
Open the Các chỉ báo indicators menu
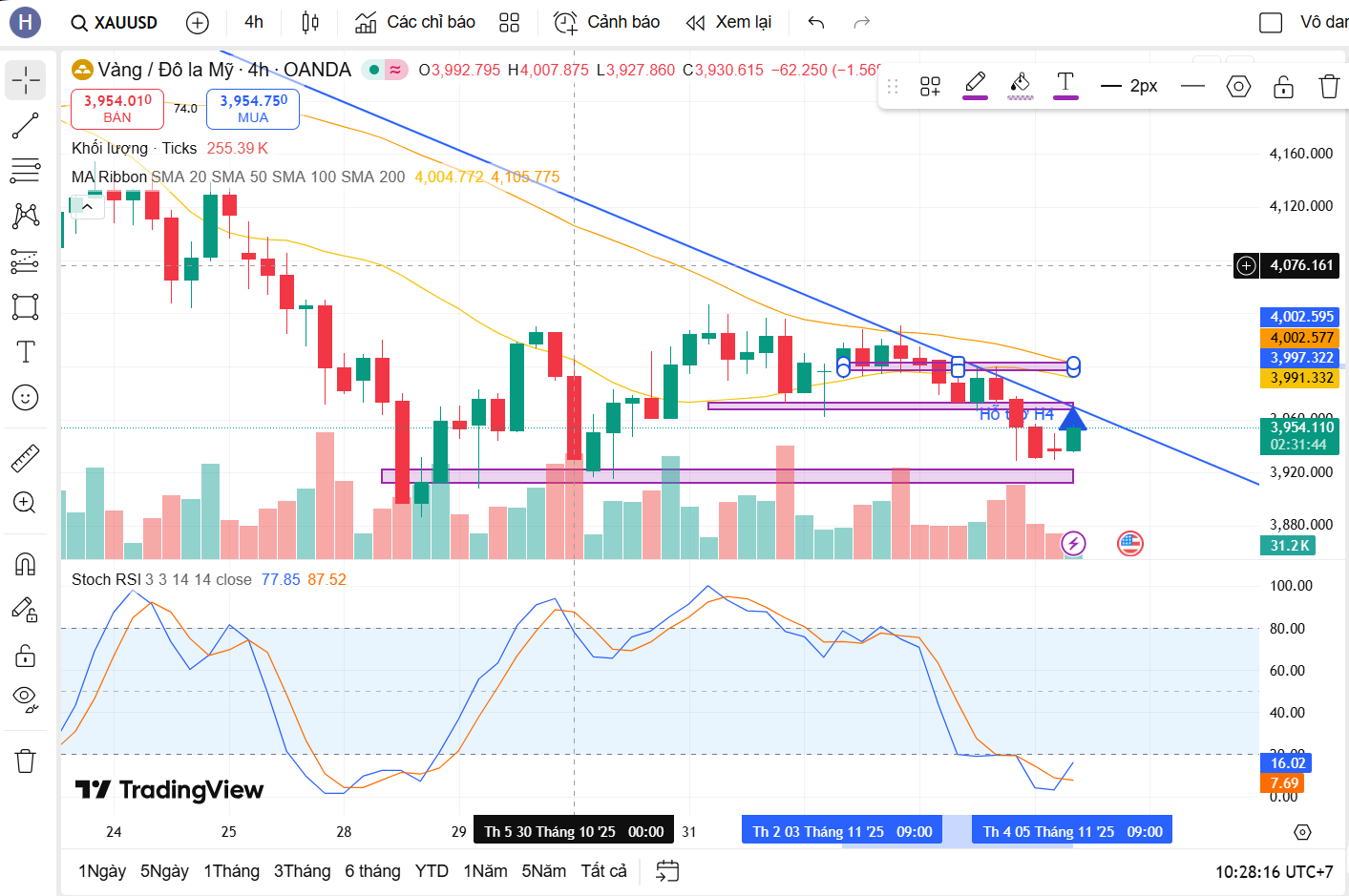click(415, 22)
